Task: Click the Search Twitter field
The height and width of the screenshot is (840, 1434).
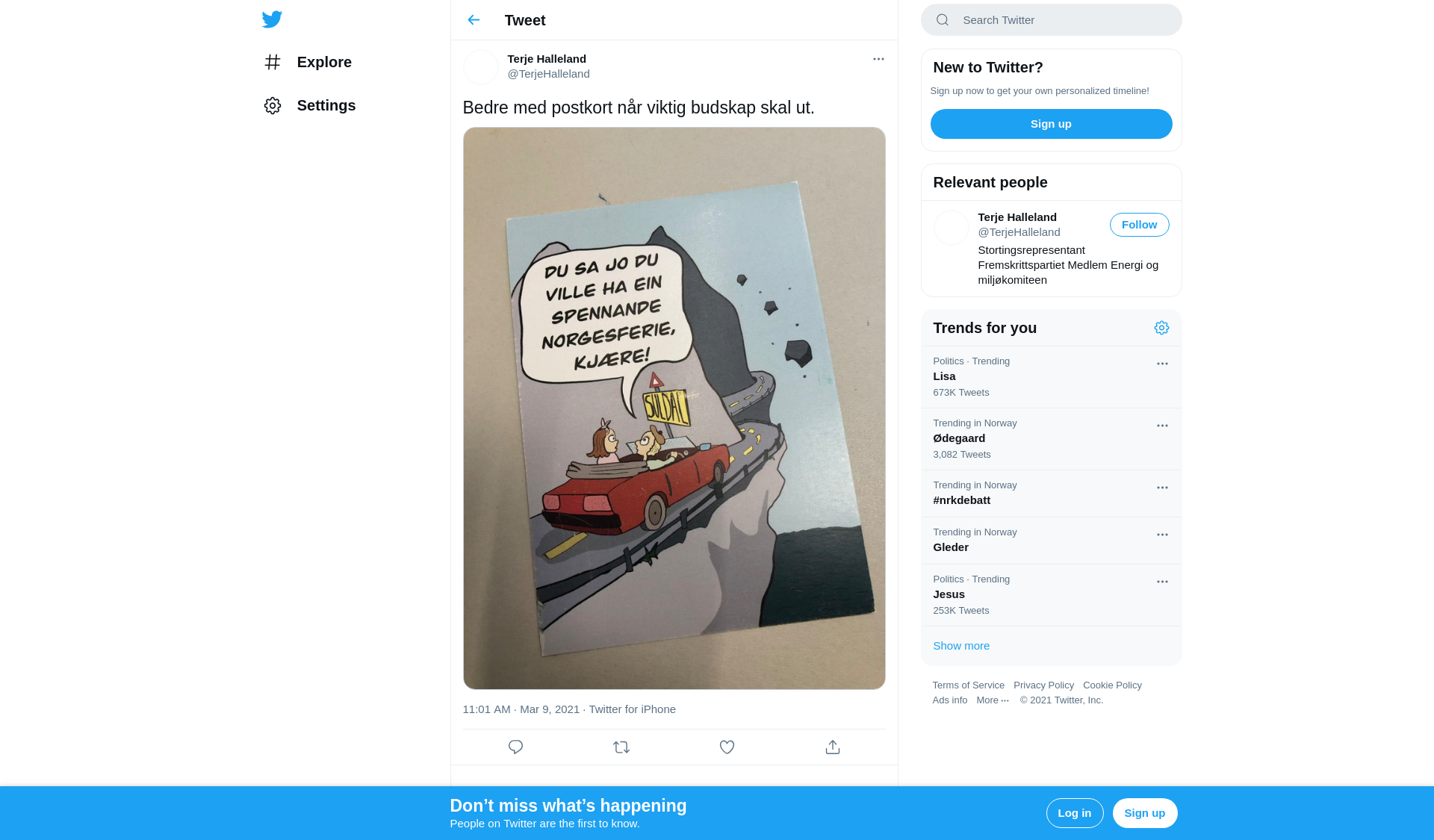Action: coord(1051,20)
